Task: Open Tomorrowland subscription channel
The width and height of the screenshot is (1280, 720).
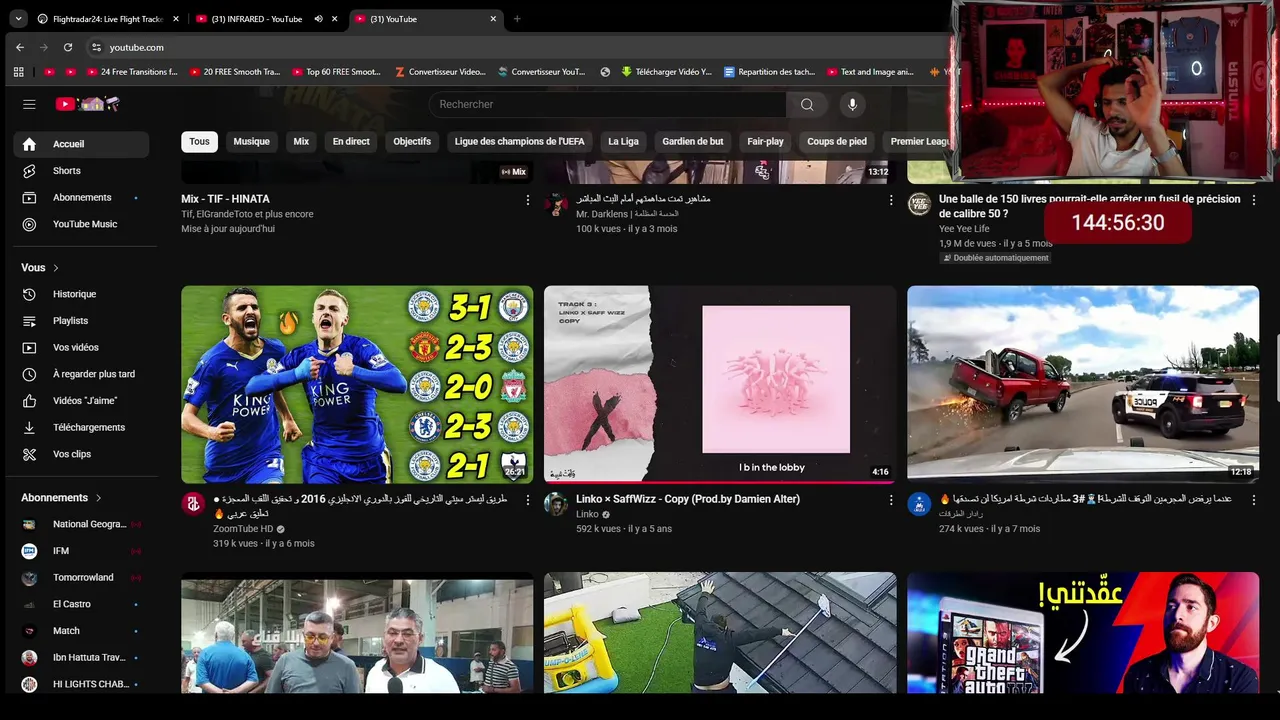Action: point(81,577)
